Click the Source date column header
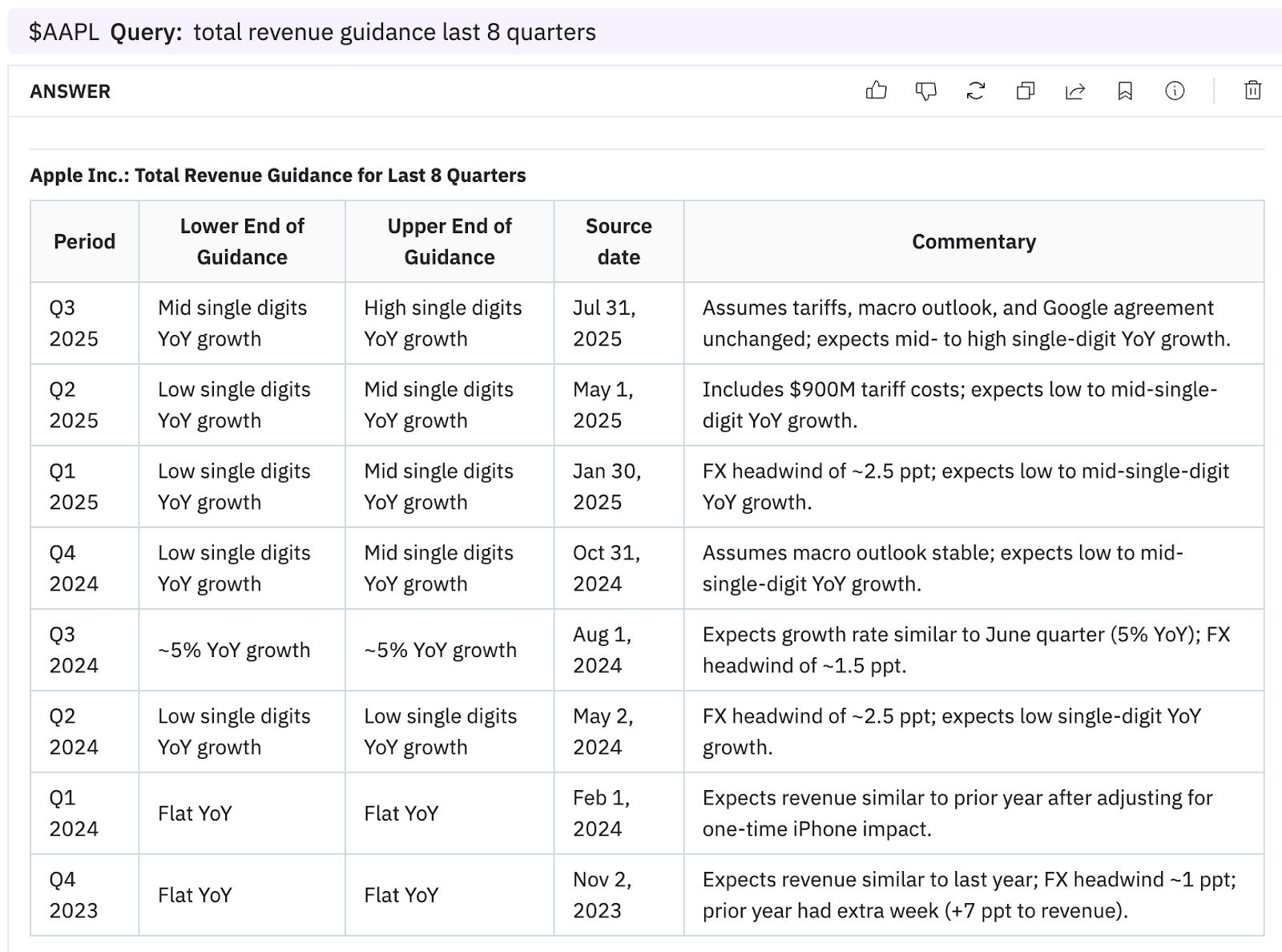Viewport: 1282px width, 952px height. click(x=619, y=241)
